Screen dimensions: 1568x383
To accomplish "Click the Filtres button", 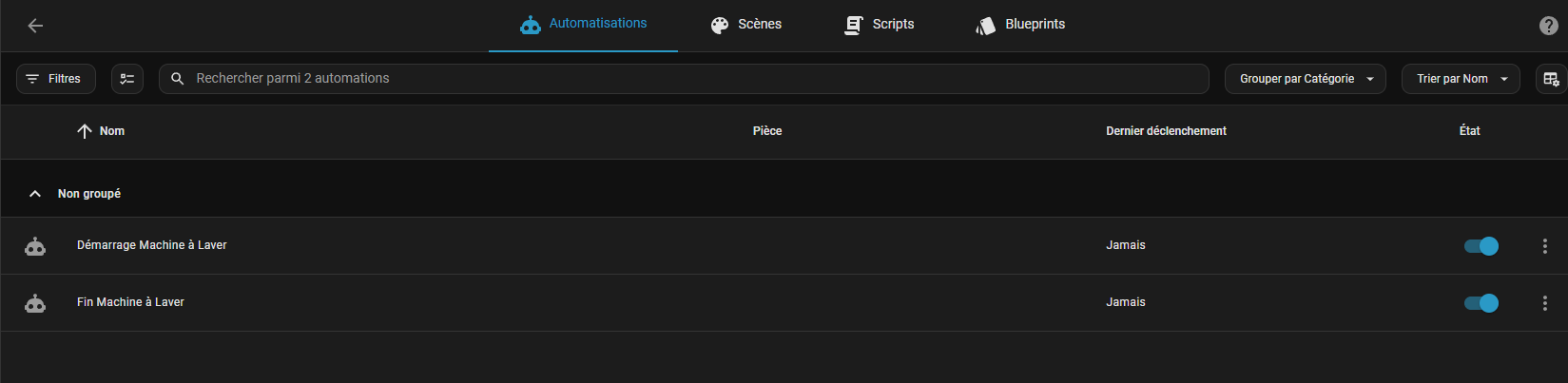I will (55, 79).
